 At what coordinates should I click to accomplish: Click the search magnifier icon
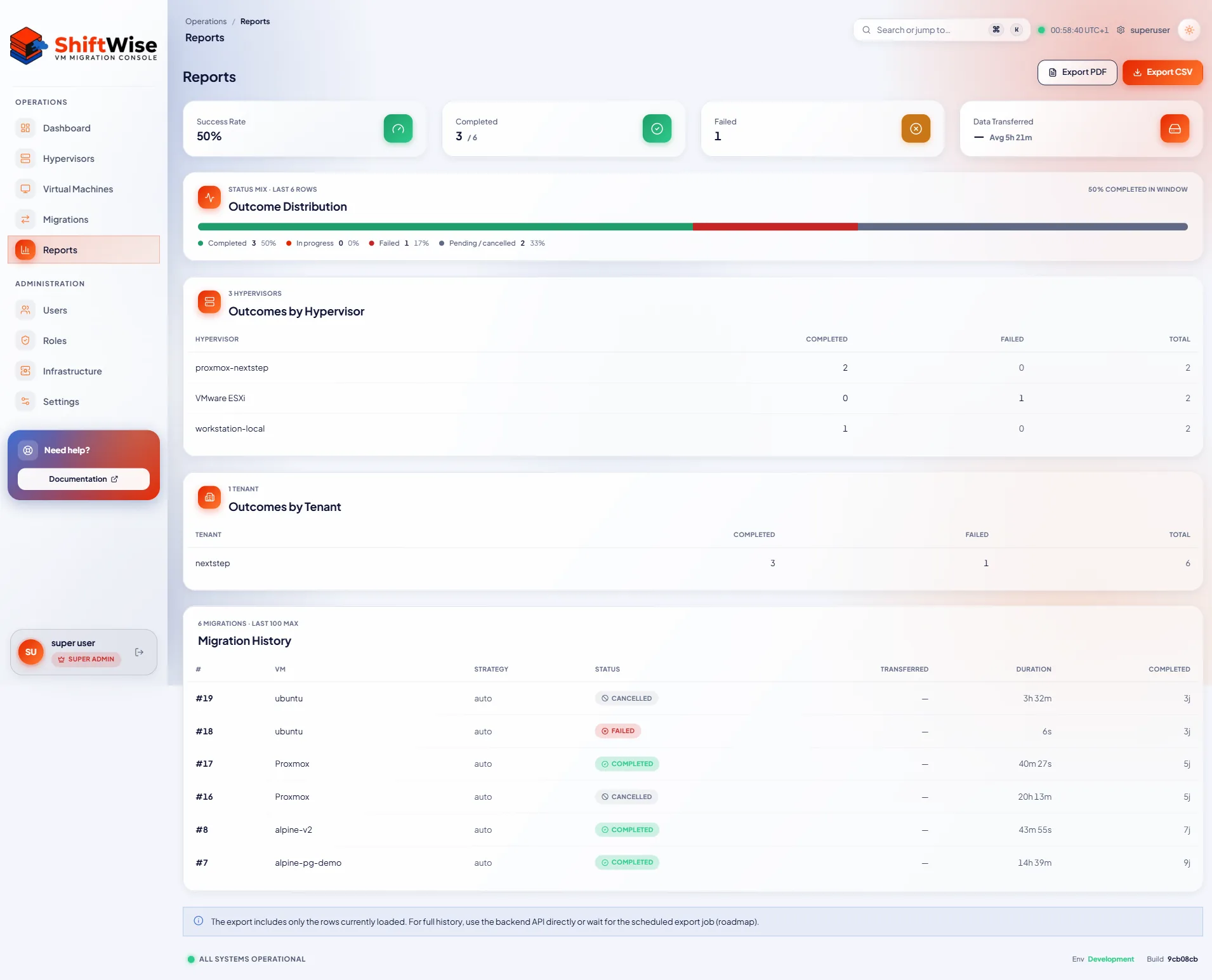[x=866, y=30]
